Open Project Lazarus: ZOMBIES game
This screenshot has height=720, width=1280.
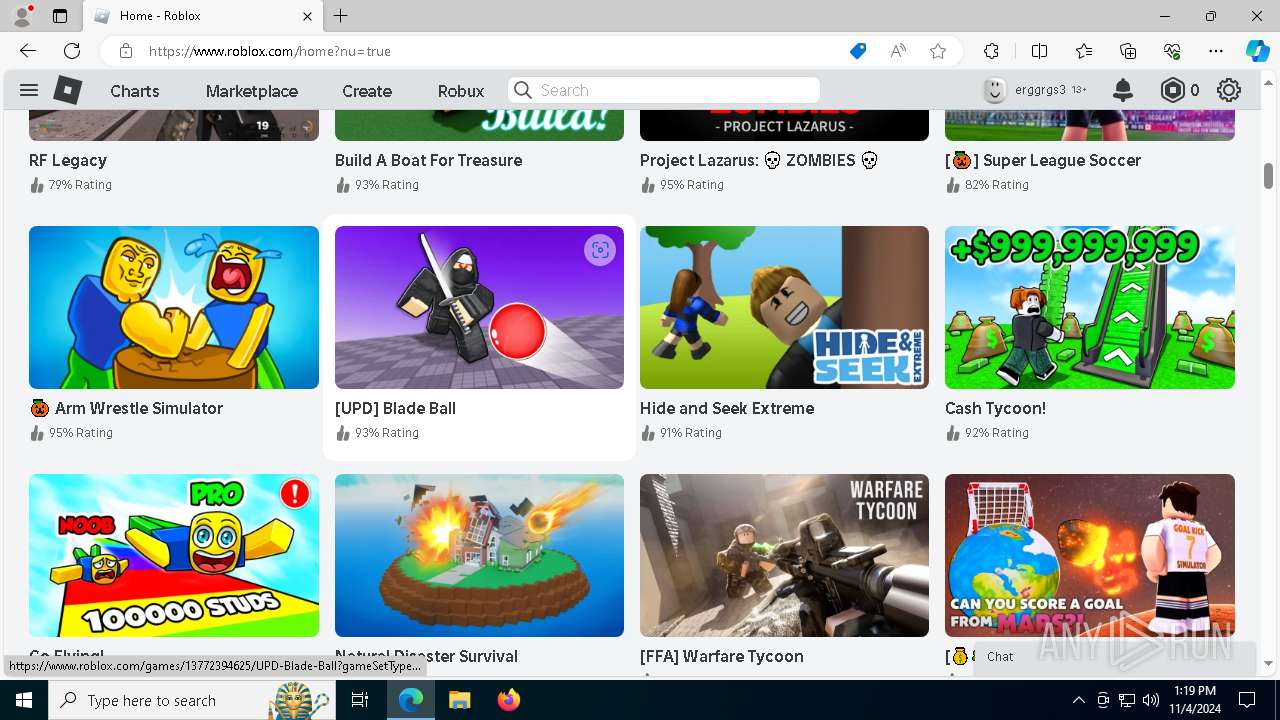coord(759,160)
